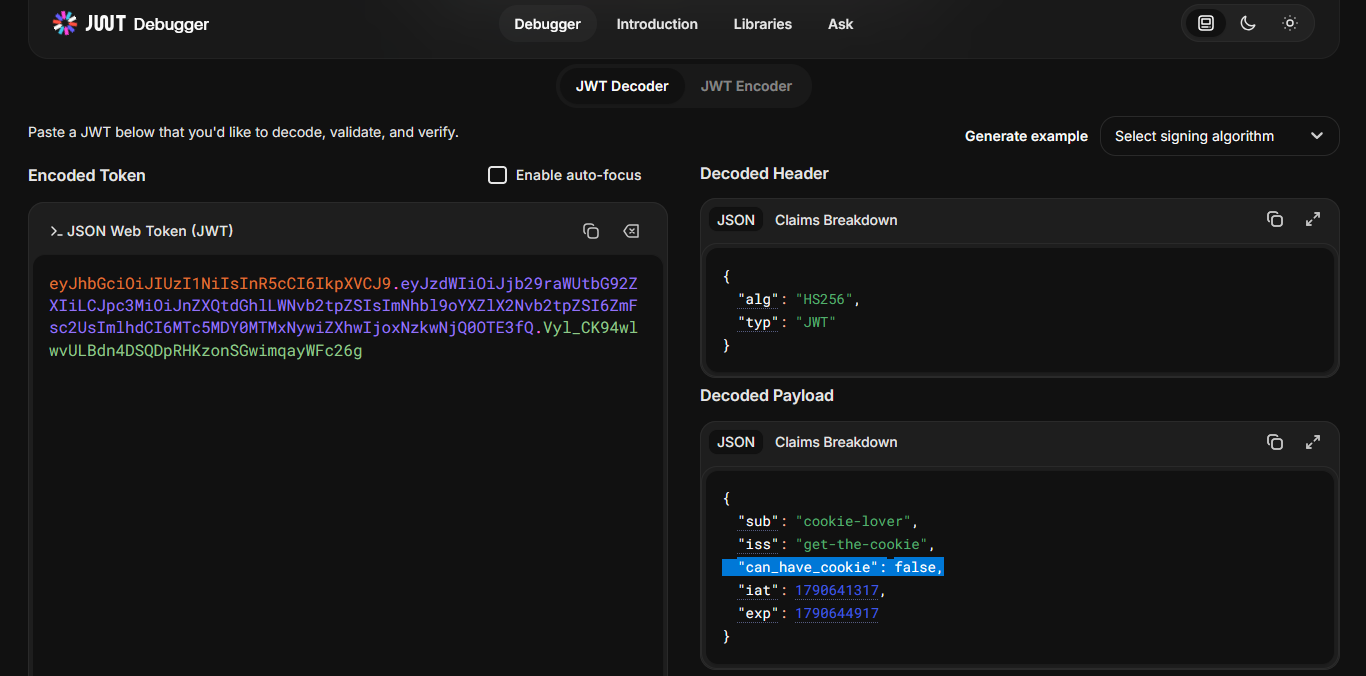Expand the Decoded Payload panel fullscreen

1313,441
